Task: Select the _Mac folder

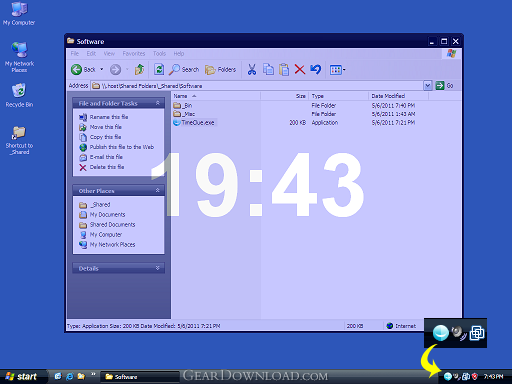Action: pos(184,114)
